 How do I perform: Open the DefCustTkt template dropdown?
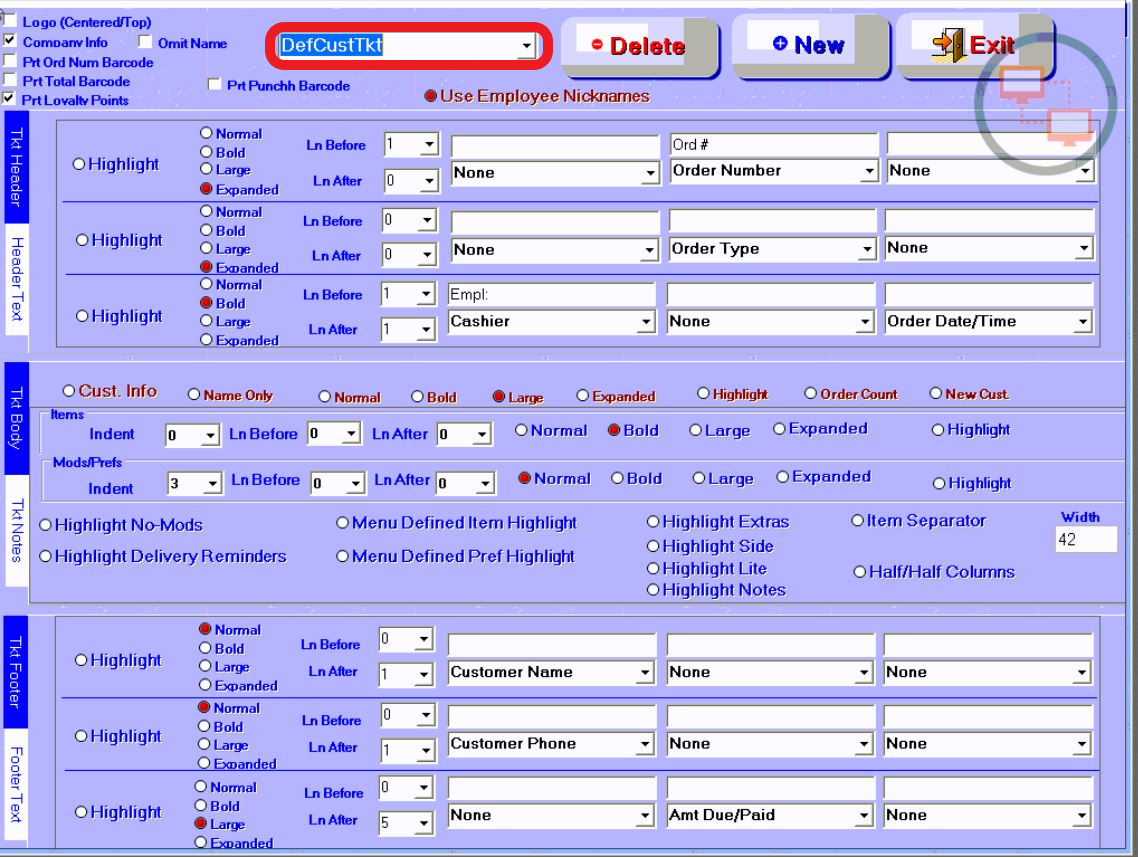tap(527, 46)
